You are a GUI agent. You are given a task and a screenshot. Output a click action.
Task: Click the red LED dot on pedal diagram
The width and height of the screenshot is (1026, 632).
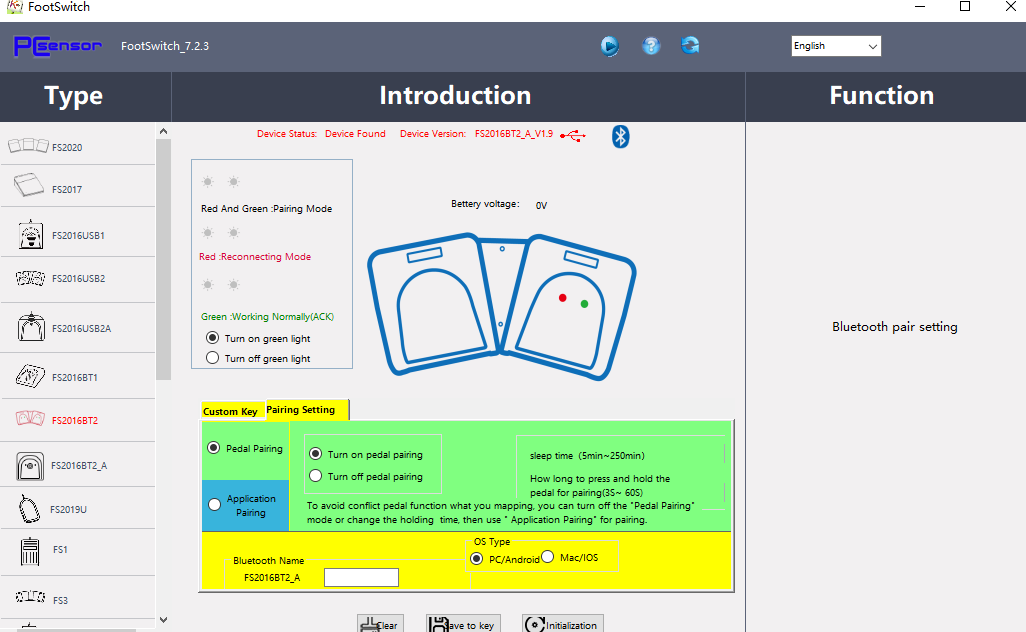tap(563, 298)
